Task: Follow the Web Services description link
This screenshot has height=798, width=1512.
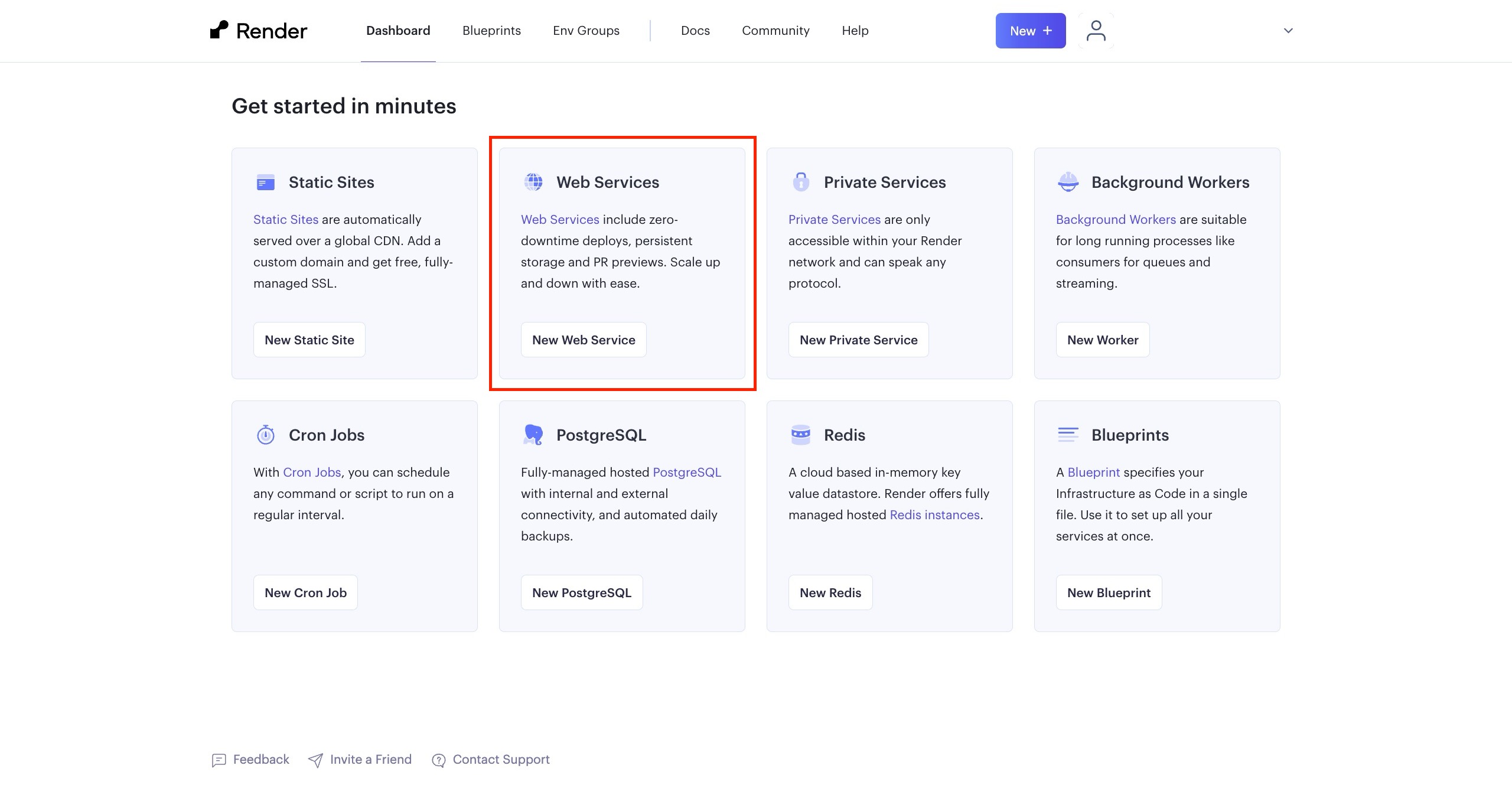Action: (x=560, y=219)
